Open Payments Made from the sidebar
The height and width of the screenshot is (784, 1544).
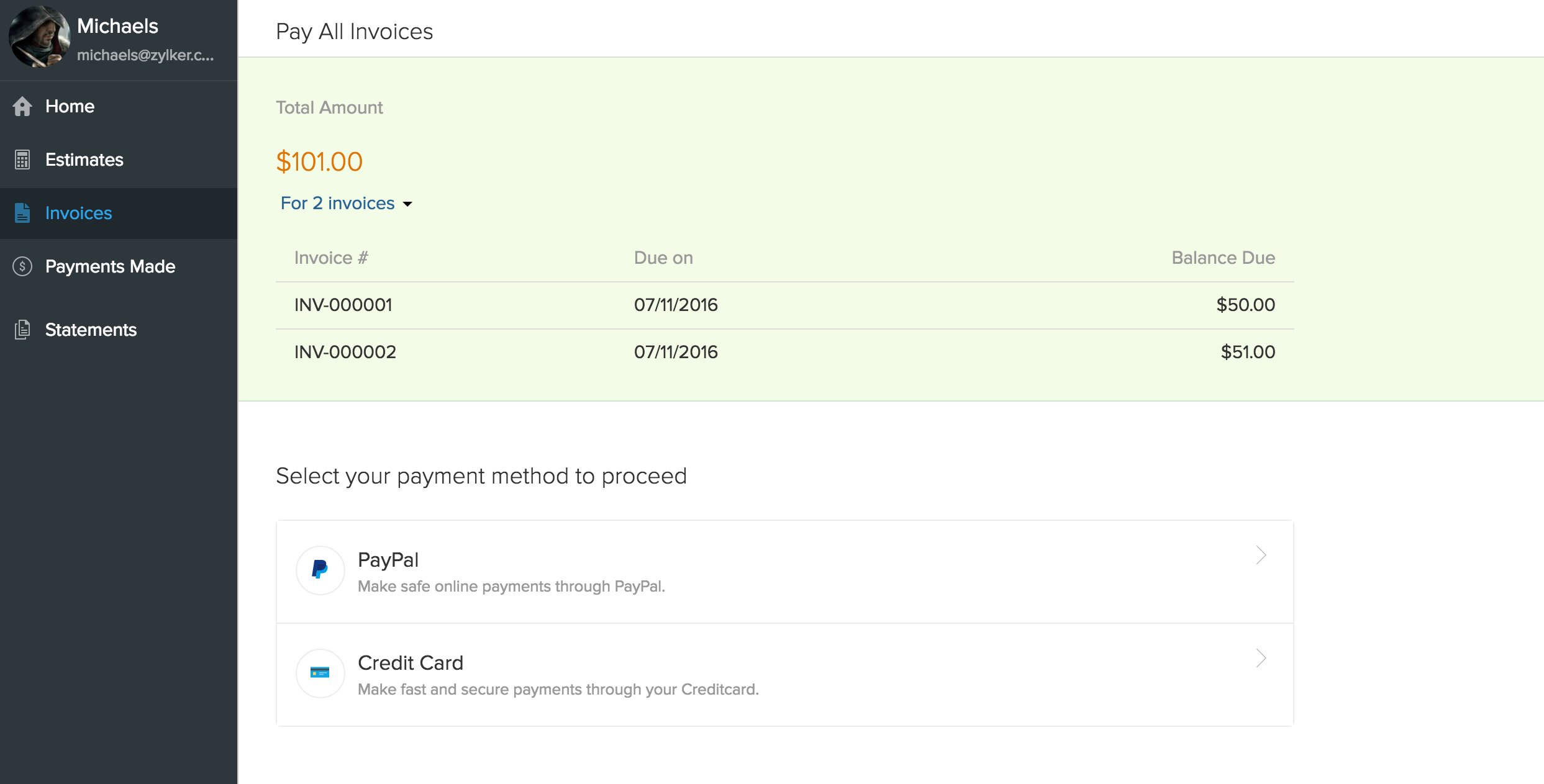point(110,266)
